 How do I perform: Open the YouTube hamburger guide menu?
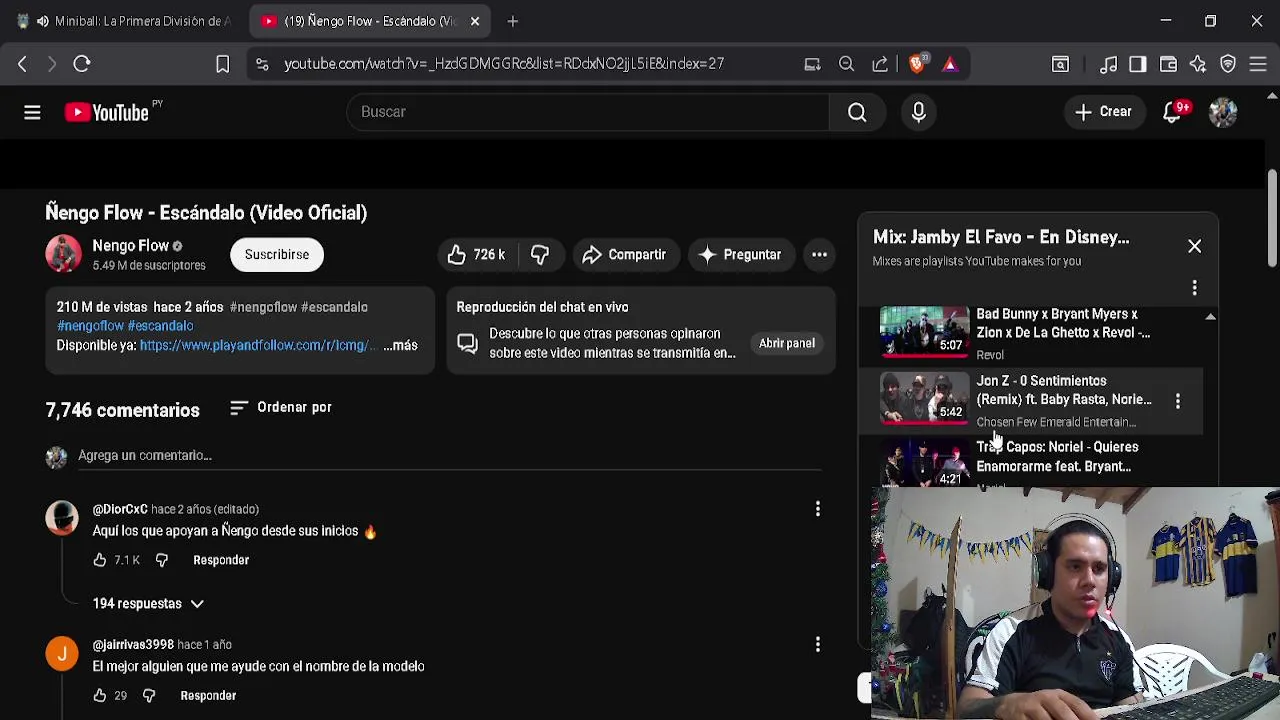click(x=32, y=112)
